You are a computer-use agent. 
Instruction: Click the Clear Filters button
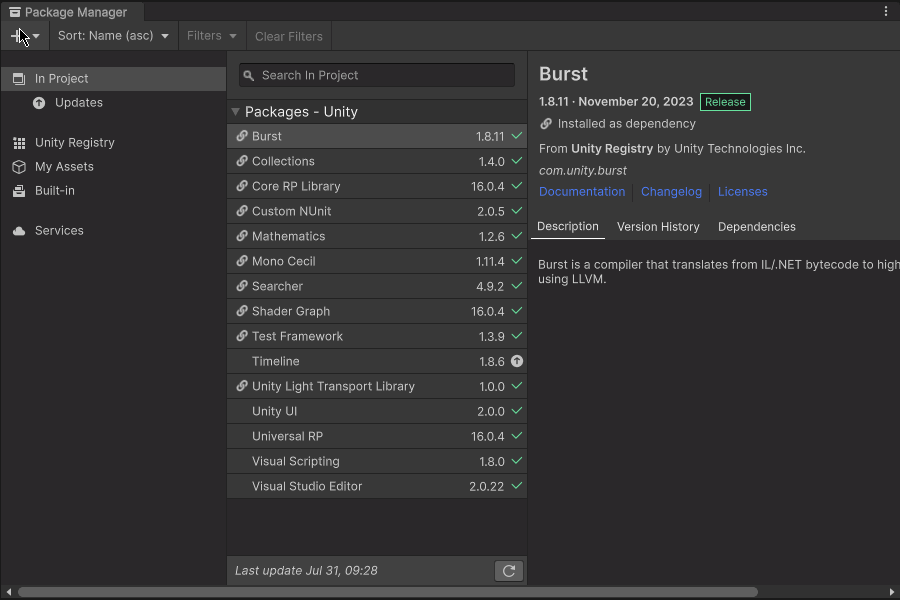click(289, 36)
